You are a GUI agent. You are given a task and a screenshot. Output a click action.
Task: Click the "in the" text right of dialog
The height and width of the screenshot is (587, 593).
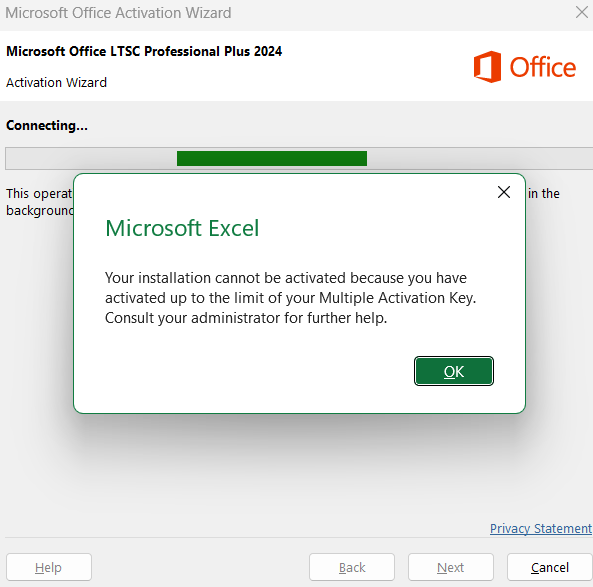point(544,193)
